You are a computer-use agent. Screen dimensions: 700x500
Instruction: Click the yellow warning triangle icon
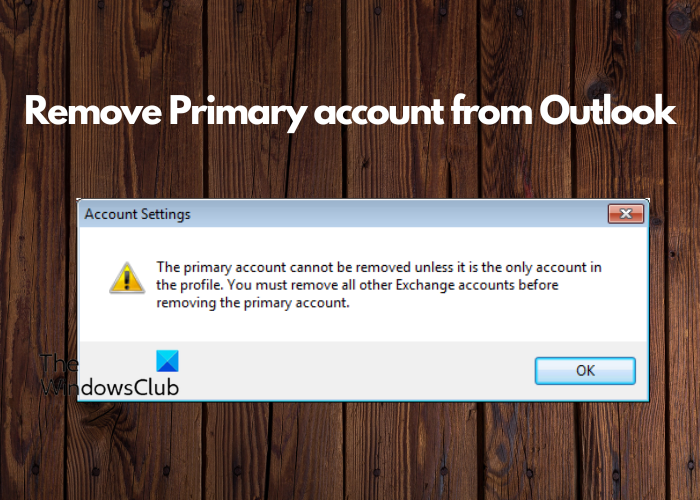coord(127,278)
